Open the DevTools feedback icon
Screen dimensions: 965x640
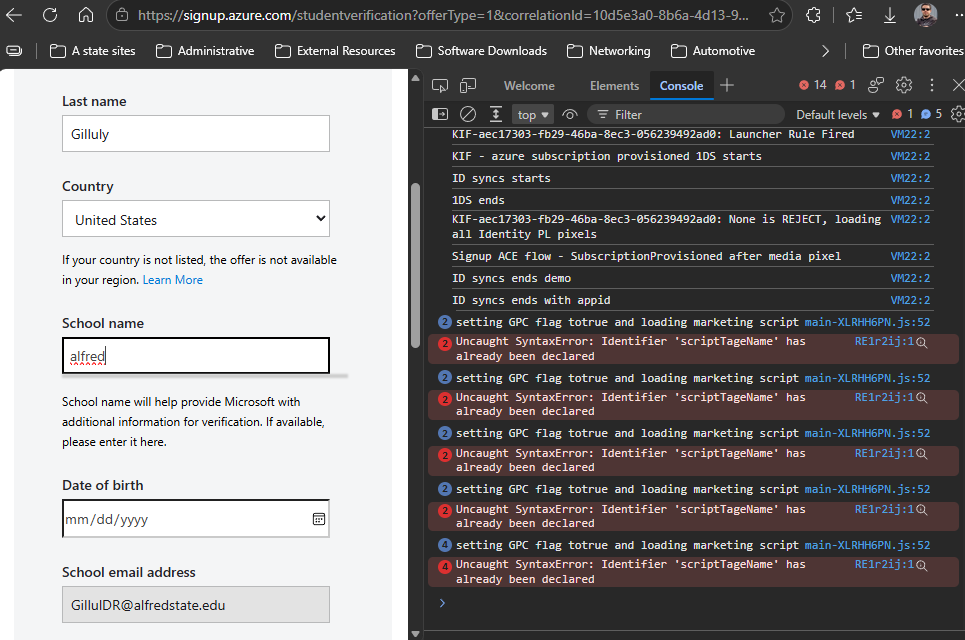pyautogui.click(x=876, y=85)
